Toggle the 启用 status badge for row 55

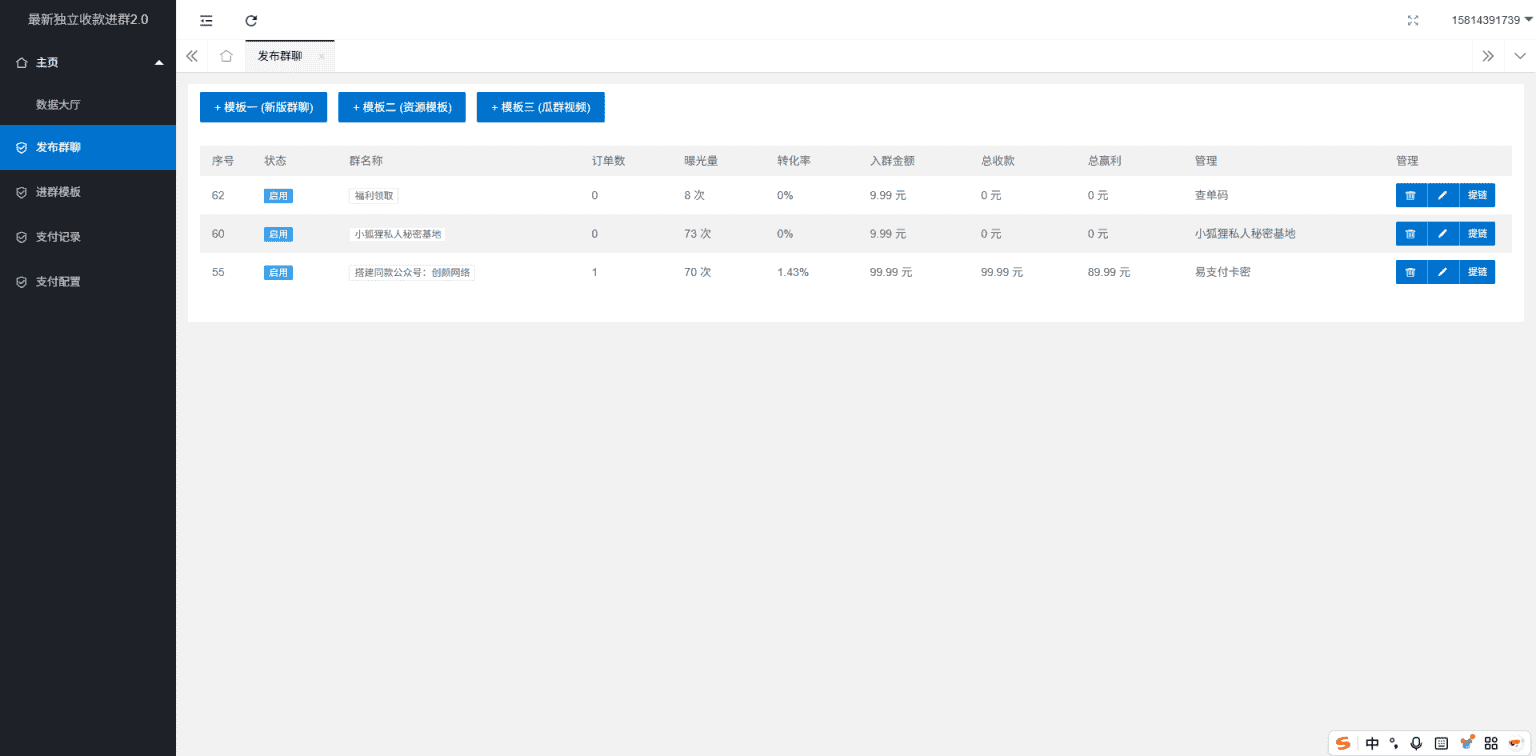coord(278,272)
